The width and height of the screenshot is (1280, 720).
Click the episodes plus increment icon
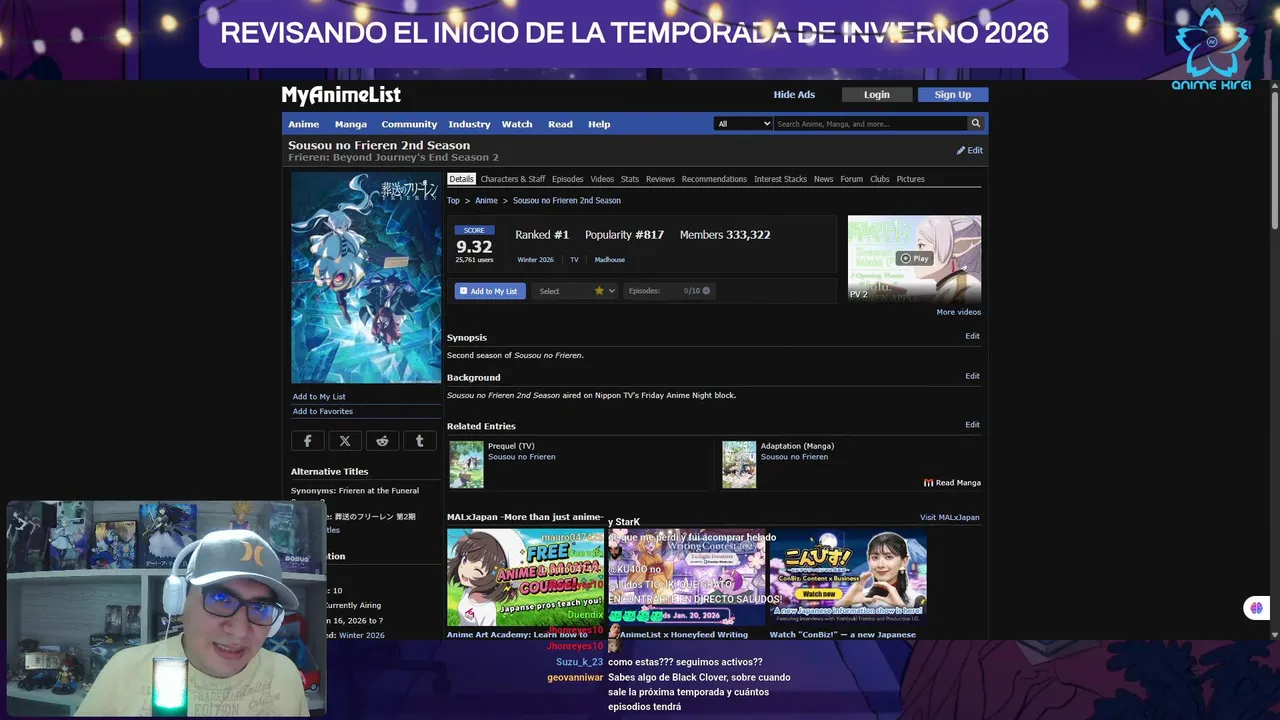pos(706,291)
